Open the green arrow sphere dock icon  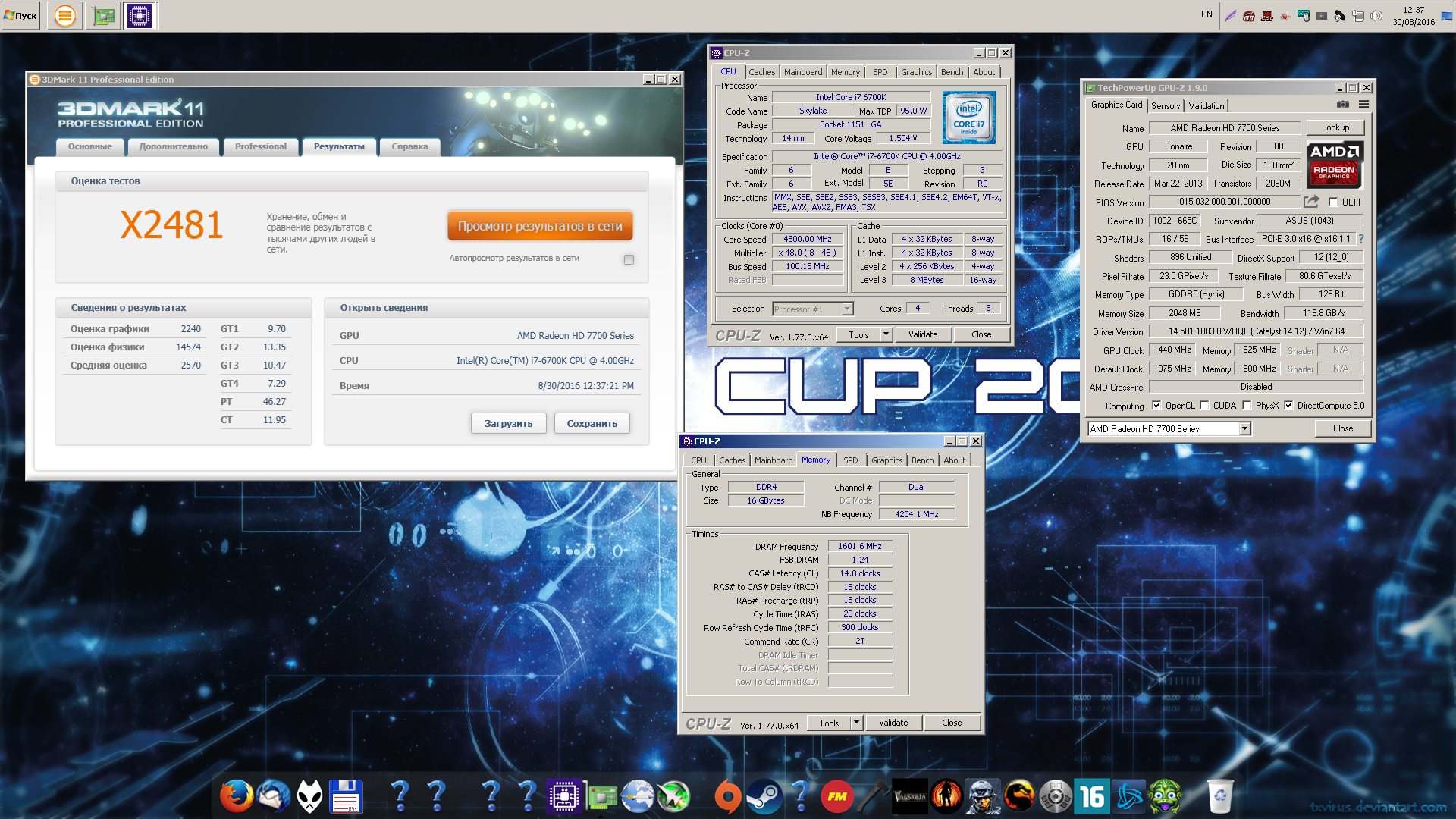[x=673, y=796]
